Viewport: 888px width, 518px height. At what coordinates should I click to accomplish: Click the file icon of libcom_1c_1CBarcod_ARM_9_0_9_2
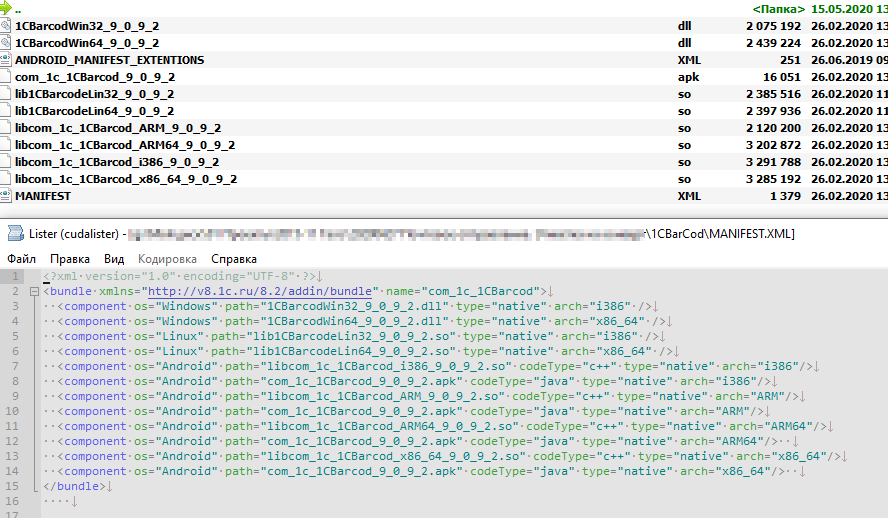click(5, 127)
